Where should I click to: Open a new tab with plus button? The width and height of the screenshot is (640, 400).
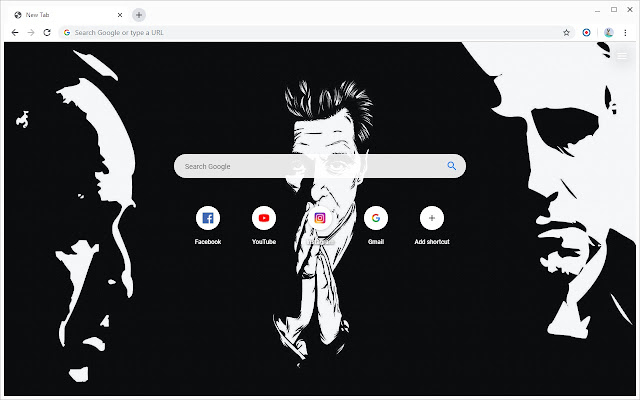139,15
